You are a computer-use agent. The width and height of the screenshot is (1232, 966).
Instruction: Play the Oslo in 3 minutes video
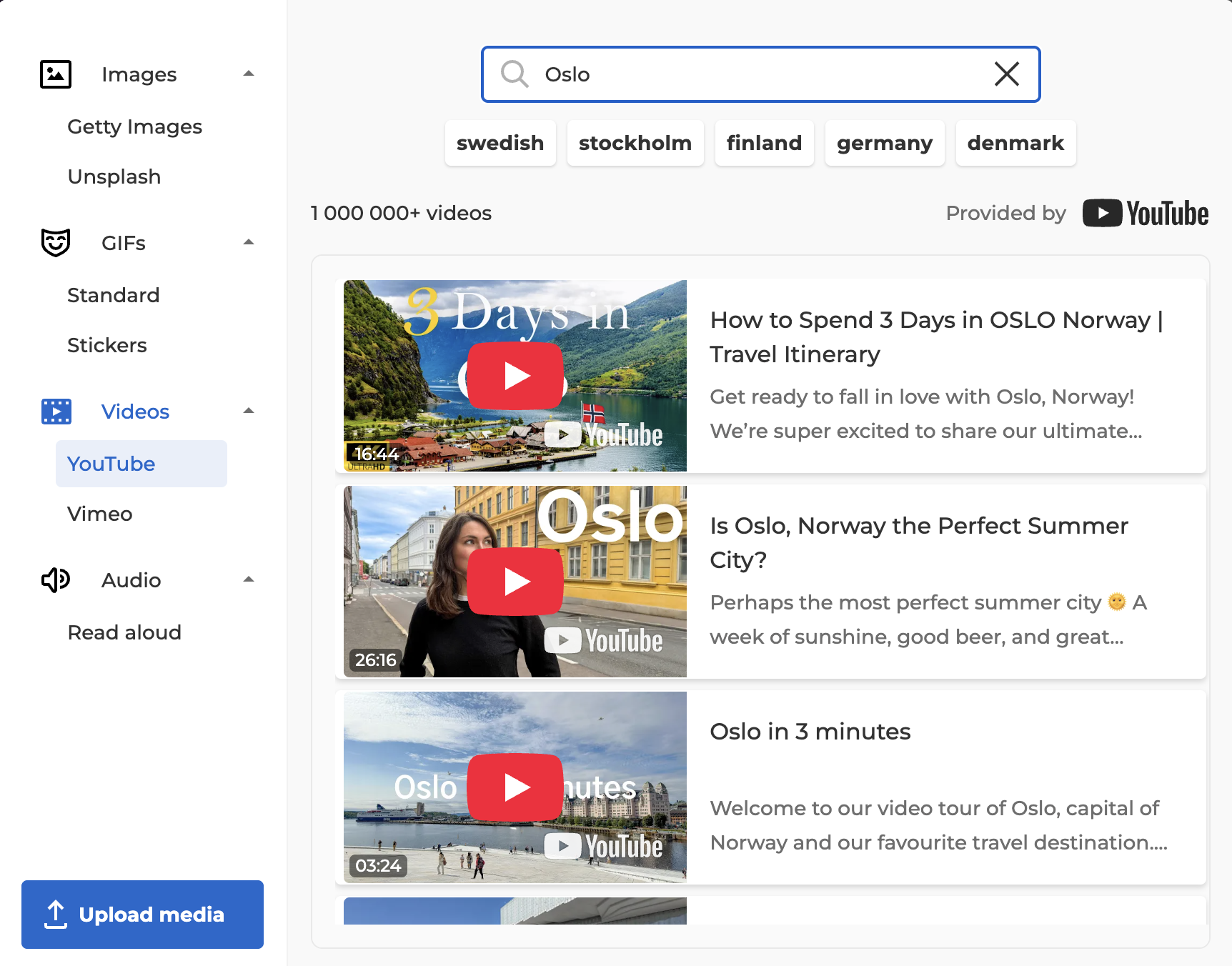point(515,787)
